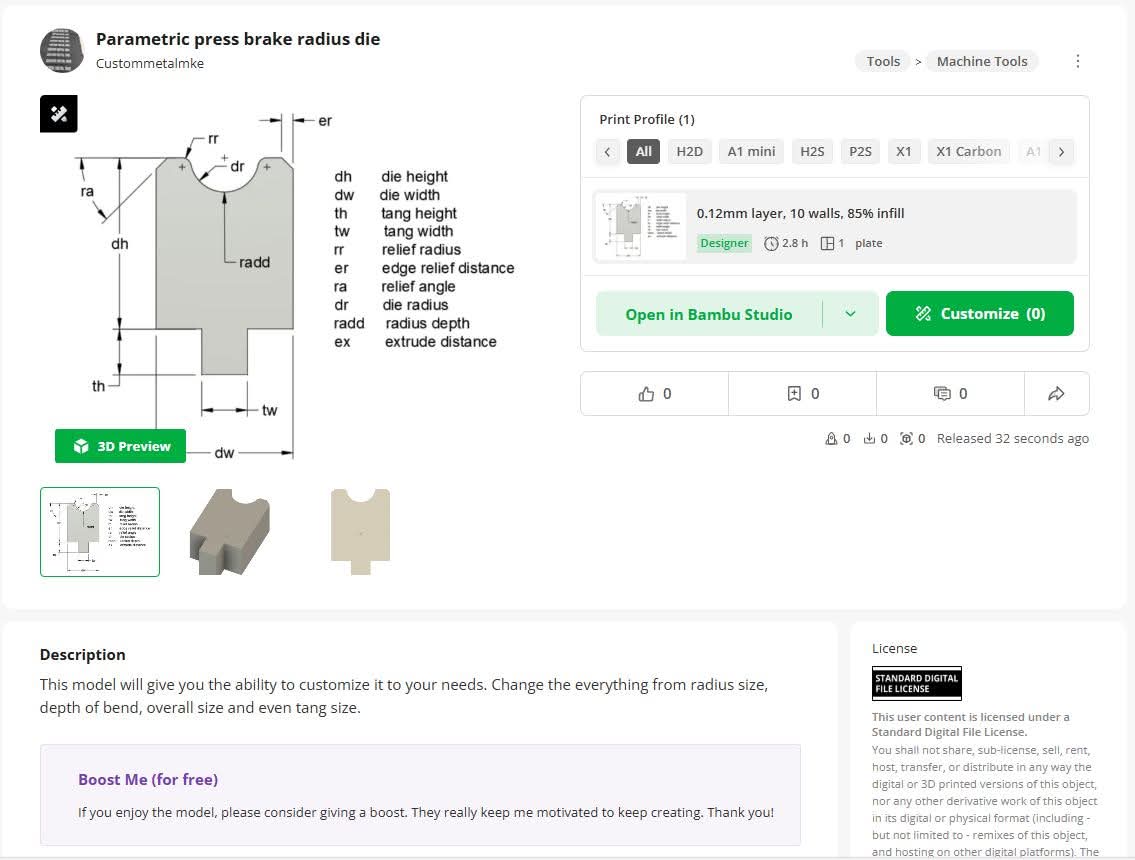Select the gray 3D render thumbnail
This screenshot has height=860, width=1135.
(230, 531)
